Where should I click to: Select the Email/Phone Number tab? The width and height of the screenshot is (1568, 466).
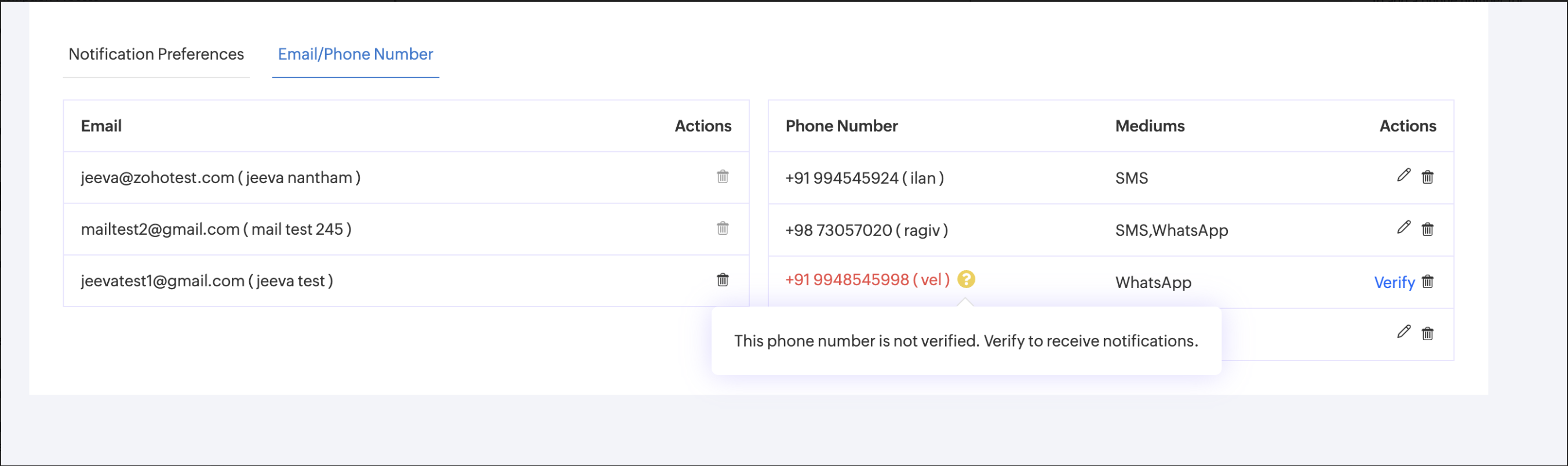355,54
